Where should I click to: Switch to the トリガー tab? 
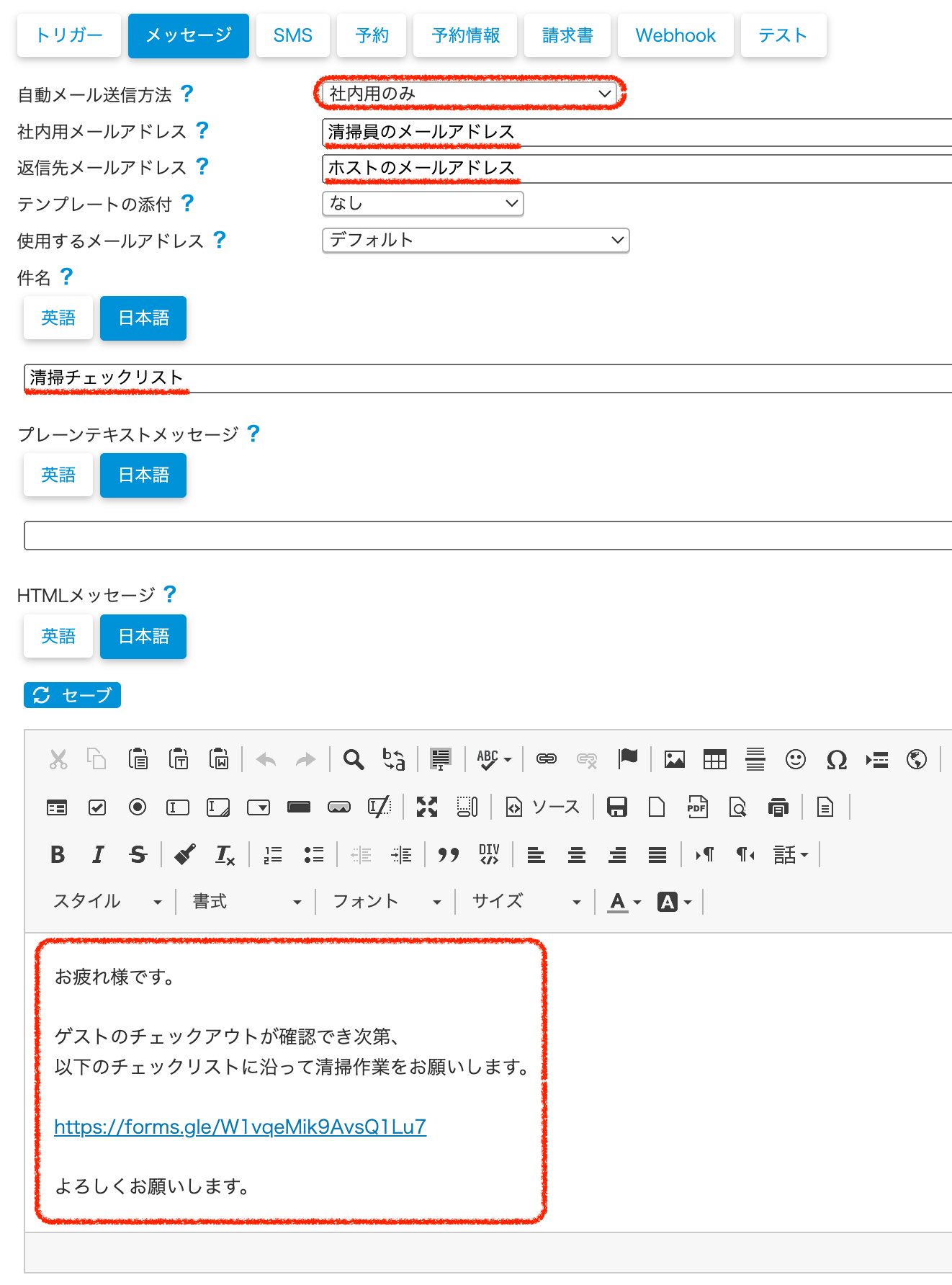pos(69,35)
